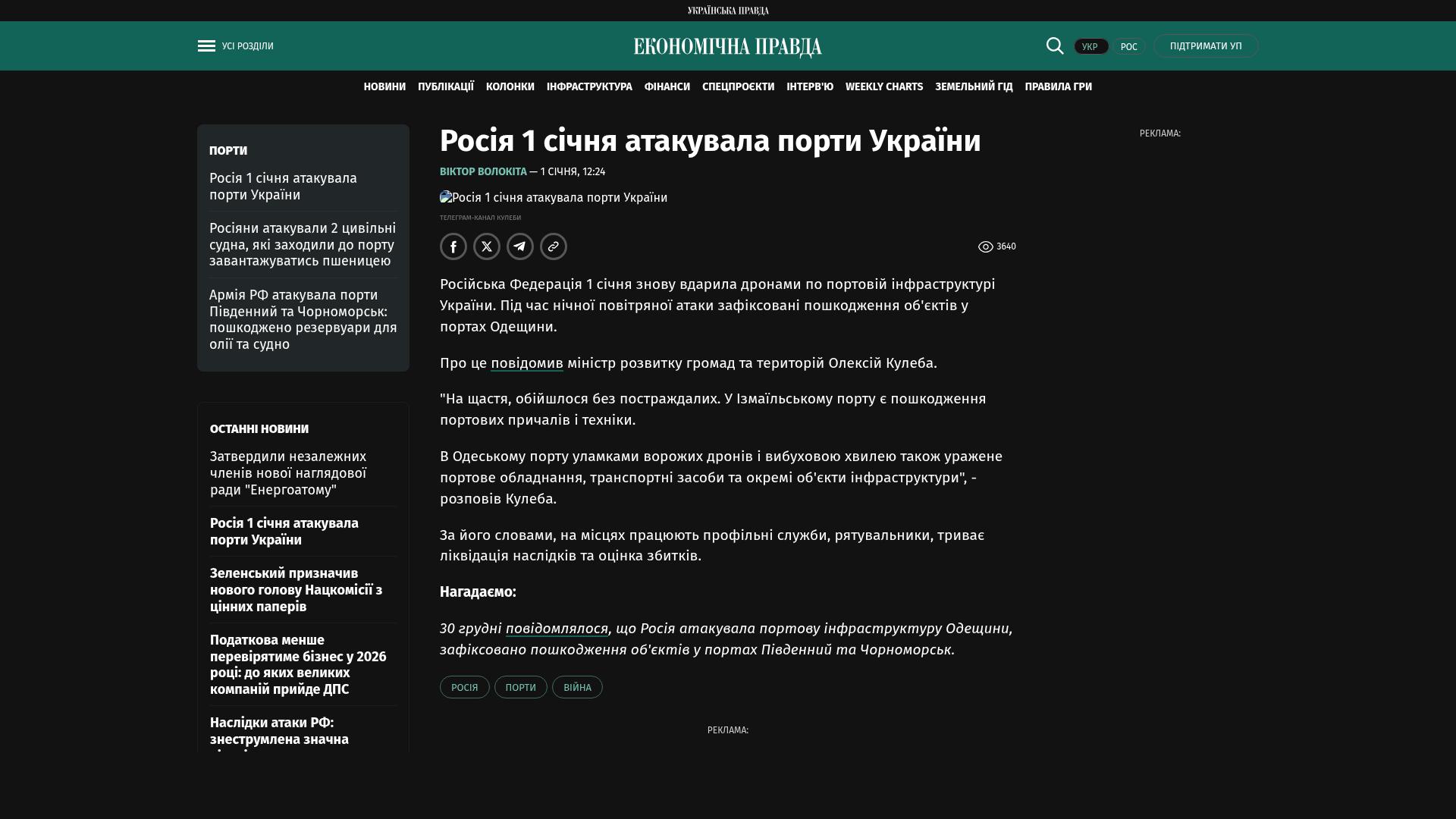Switch language to УКР
The width and height of the screenshot is (1456, 819).
(x=1090, y=47)
